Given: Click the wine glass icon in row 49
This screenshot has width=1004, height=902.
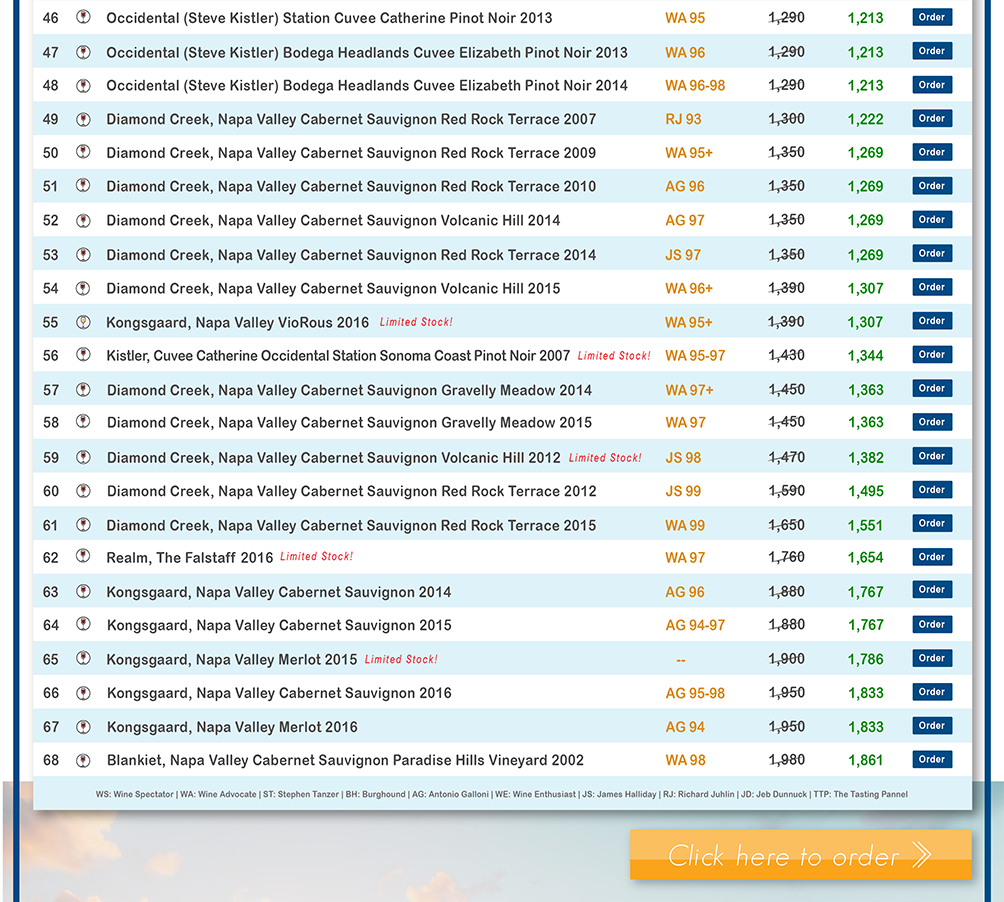Looking at the screenshot, I should coord(83,119).
